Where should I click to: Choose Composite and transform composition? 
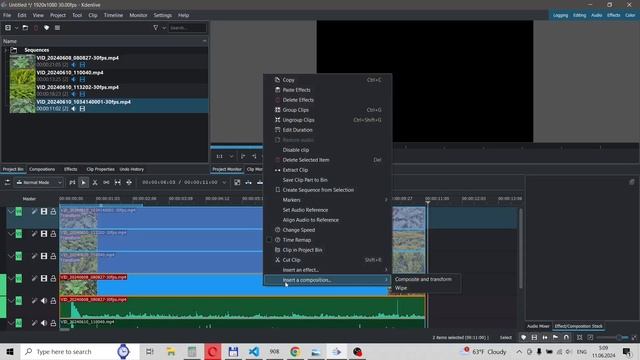tap(423, 279)
